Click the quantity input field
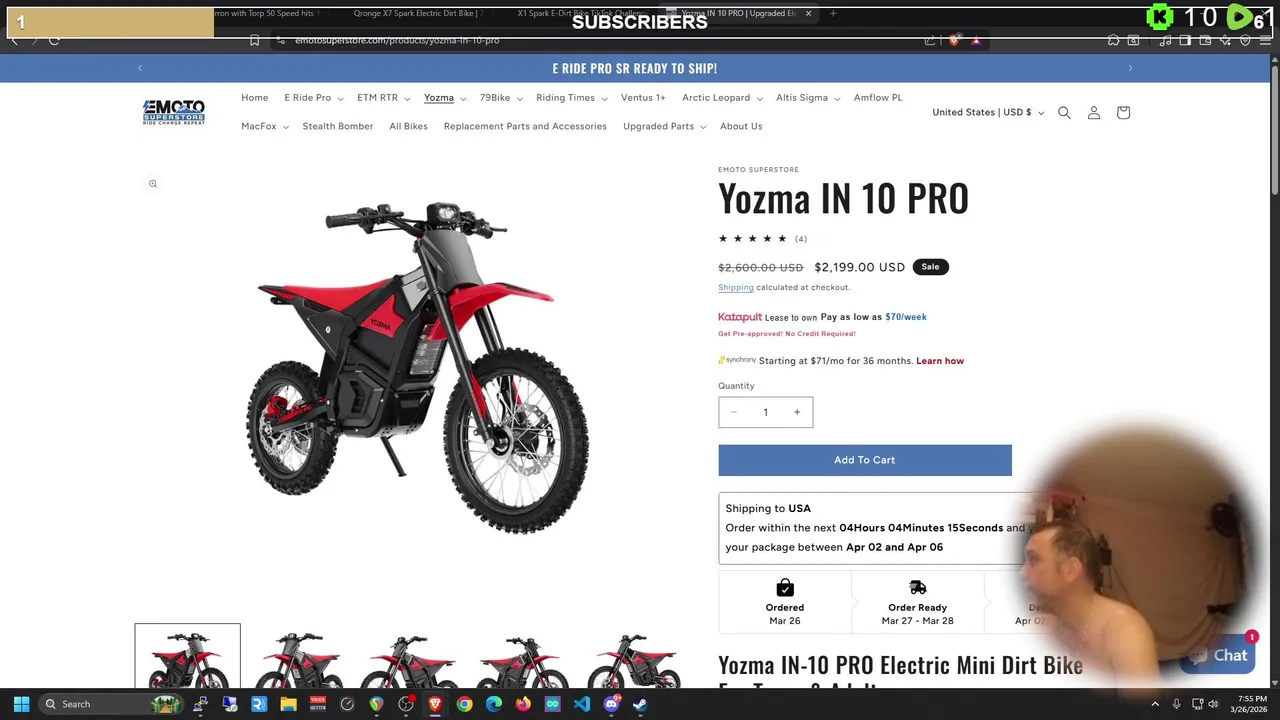 click(765, 412)
